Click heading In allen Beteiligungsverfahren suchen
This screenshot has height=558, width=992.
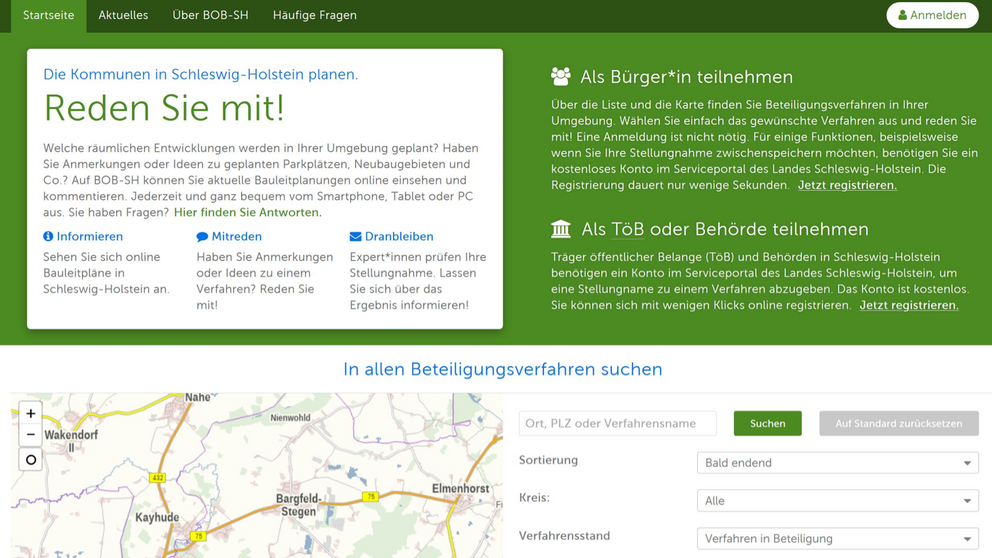tap(503, 369)
